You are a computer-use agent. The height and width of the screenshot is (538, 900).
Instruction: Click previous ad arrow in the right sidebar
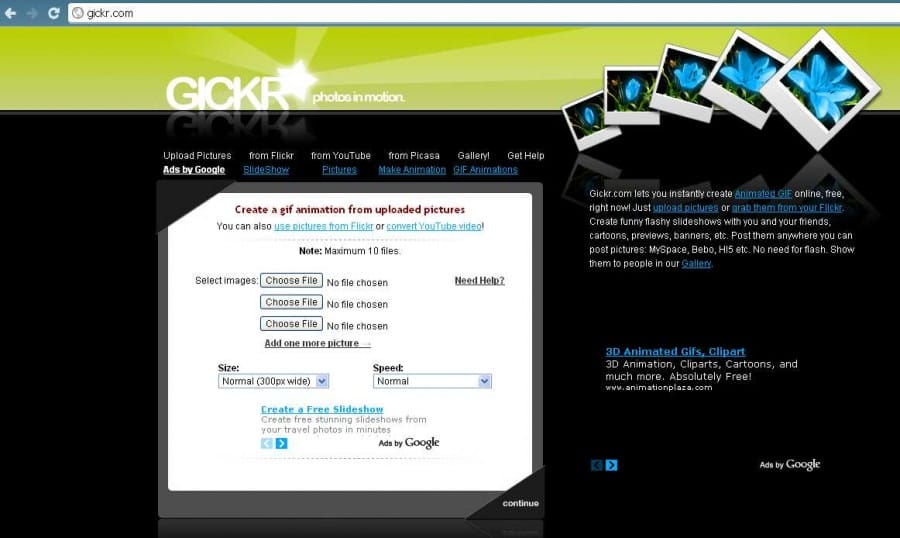pos(597,465)
